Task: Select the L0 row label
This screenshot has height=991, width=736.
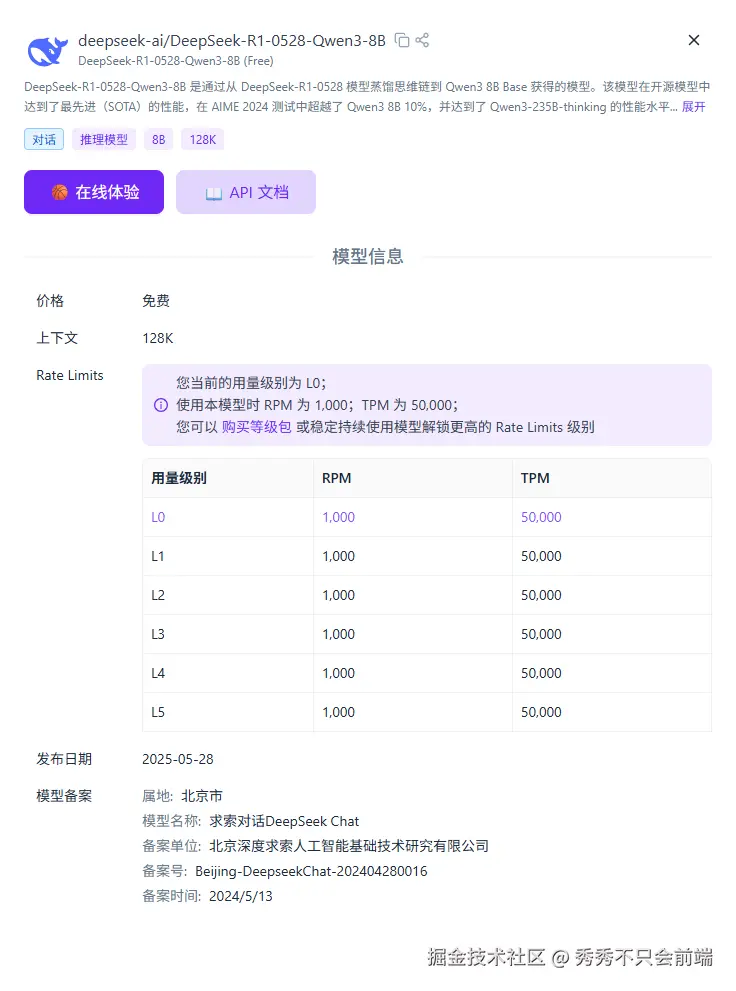Action: pyautogui.click(x=158, y=518)
